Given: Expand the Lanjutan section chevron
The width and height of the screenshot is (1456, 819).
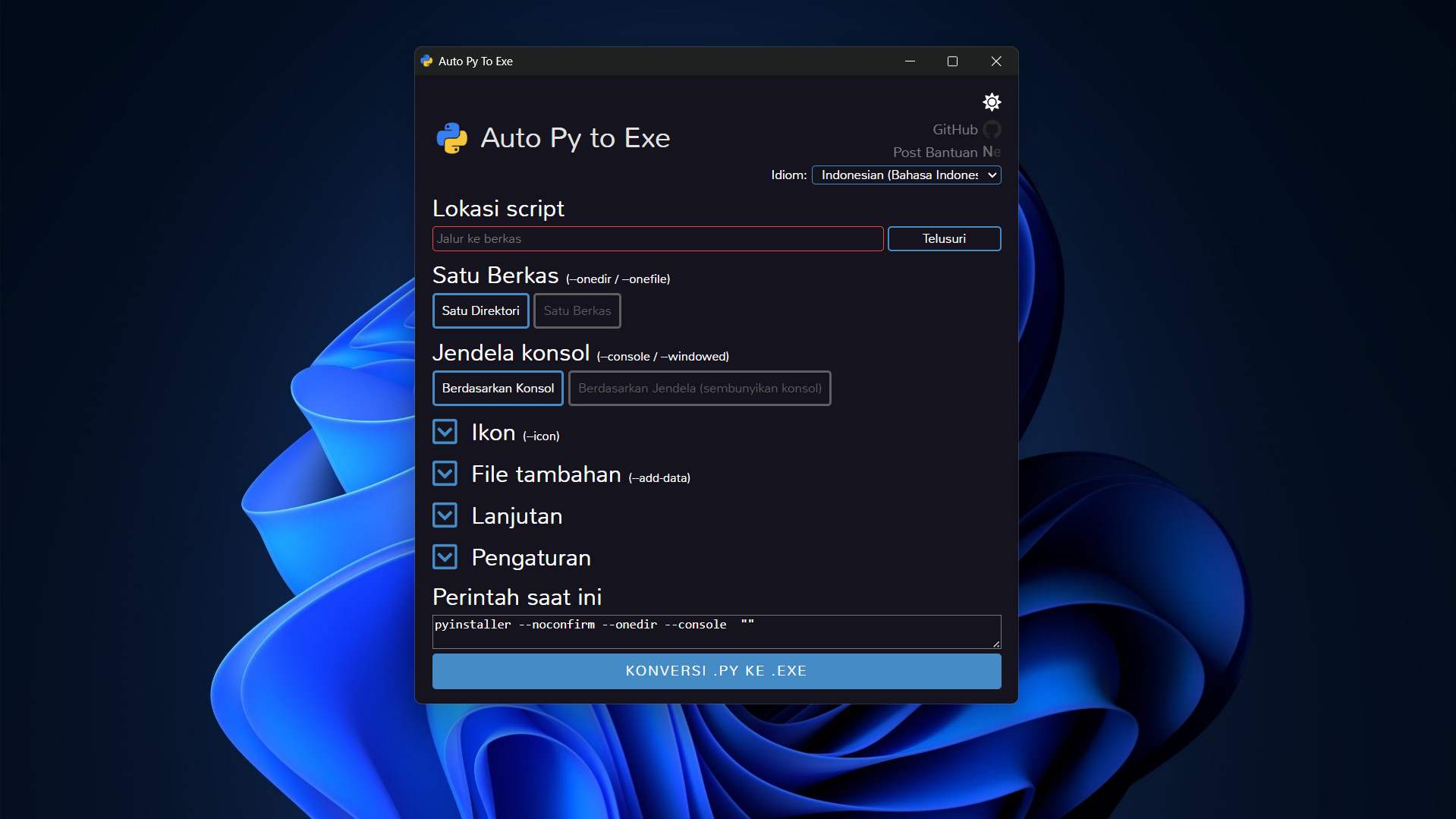Looking at the screenshot, I should click(x=445, y=515).
